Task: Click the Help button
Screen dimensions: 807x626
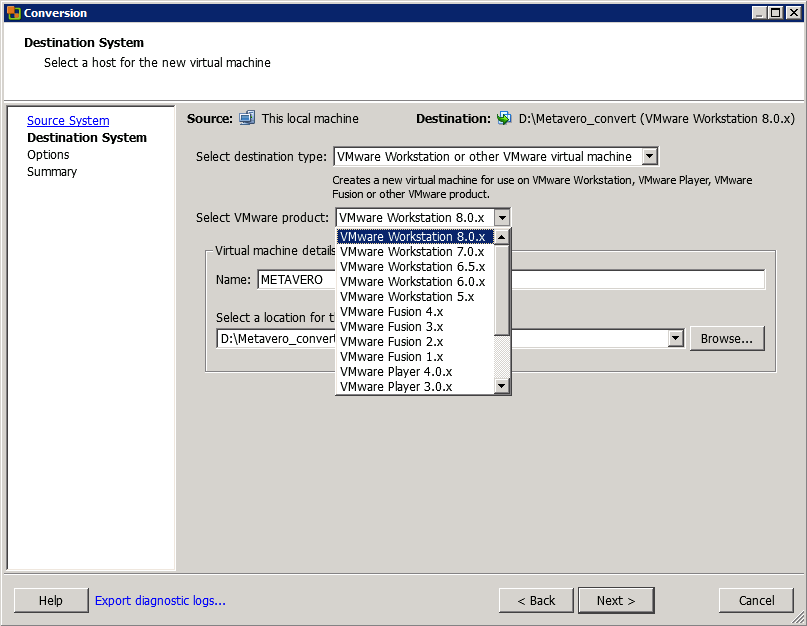Action: (x=51, y=601)
